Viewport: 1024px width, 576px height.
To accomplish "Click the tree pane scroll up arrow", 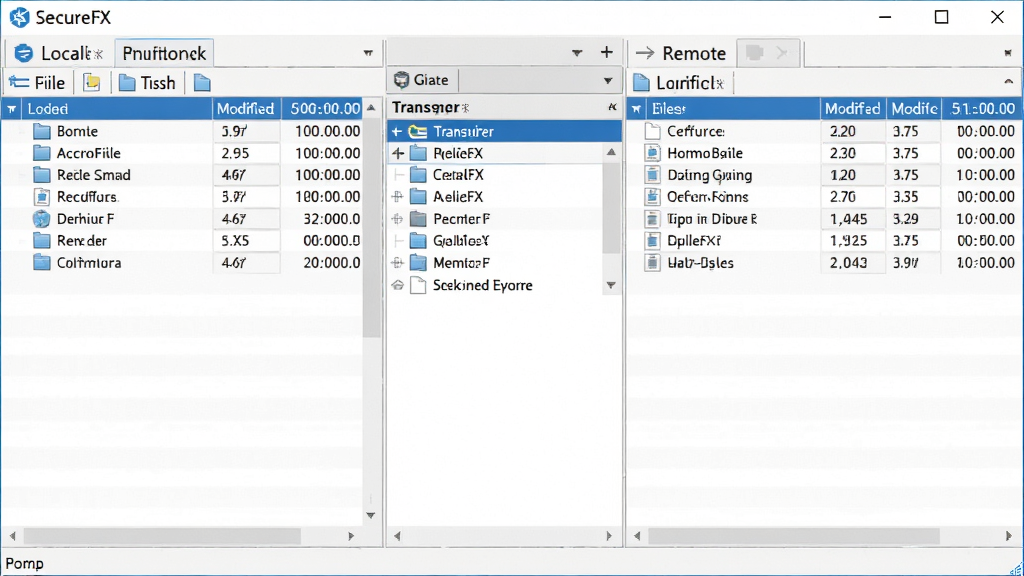I will (611, 152).
